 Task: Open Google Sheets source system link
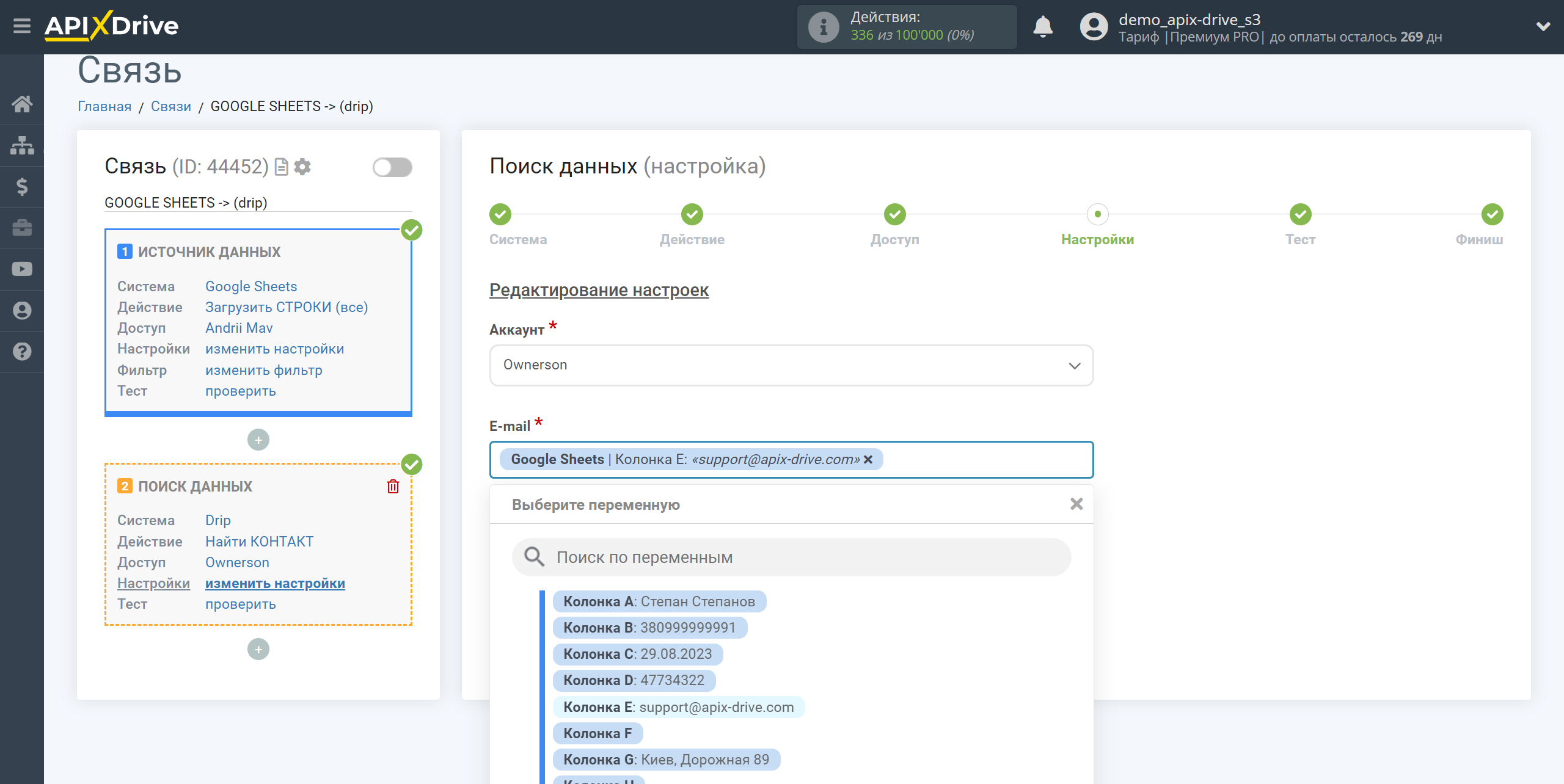coord(251,286)
